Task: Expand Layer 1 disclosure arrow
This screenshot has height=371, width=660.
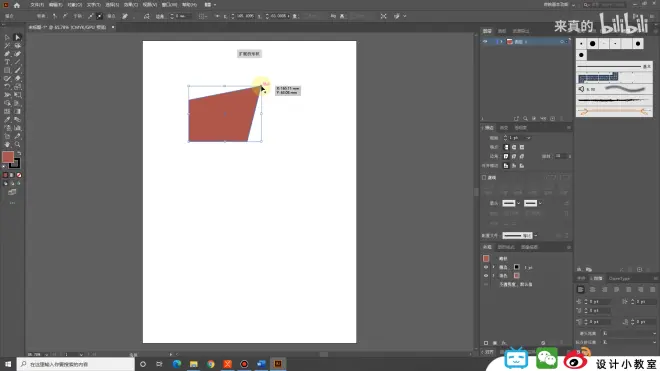Action: [501, 42]
